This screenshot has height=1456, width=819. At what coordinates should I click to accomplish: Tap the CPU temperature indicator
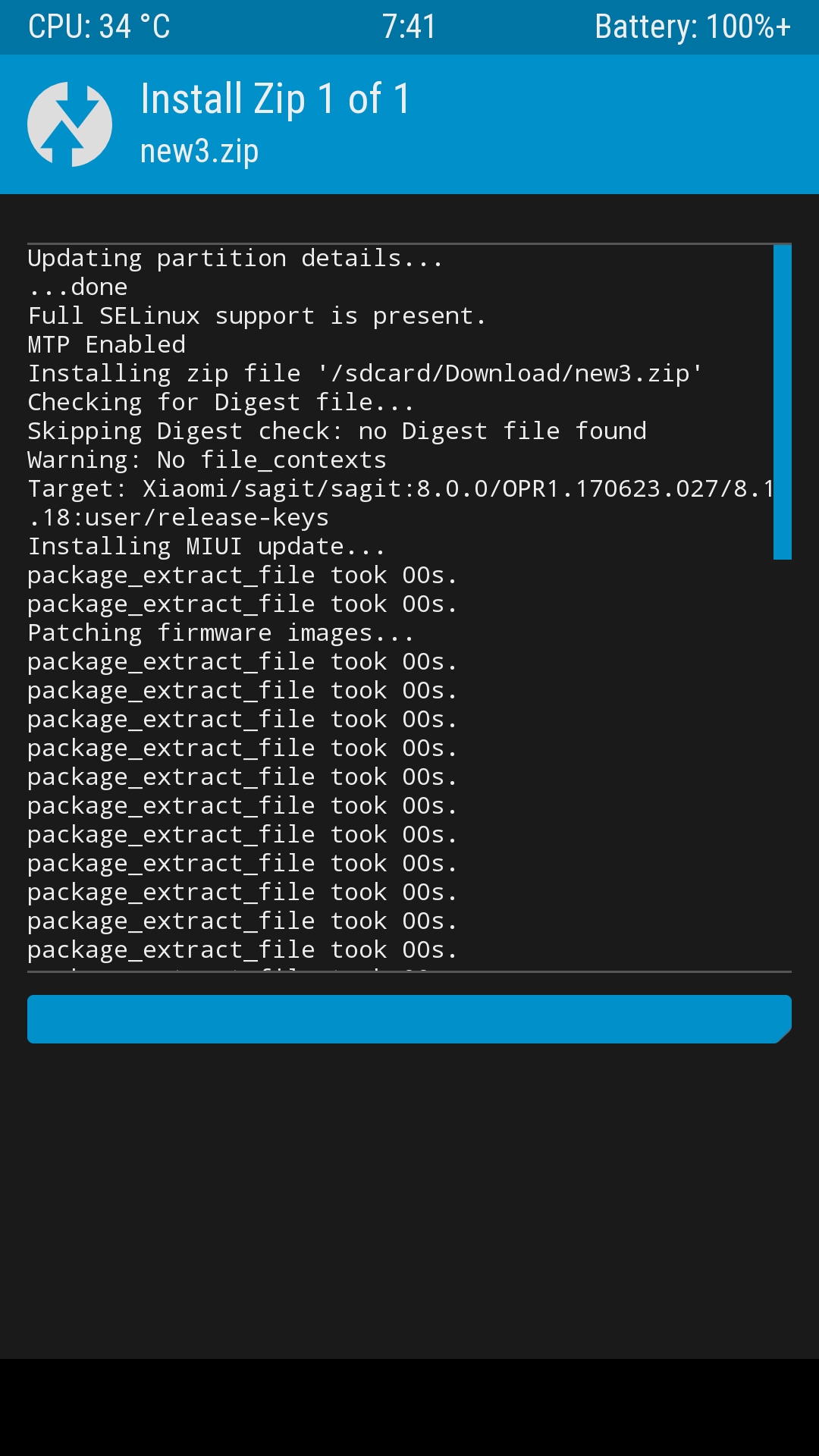coord(99,27)
